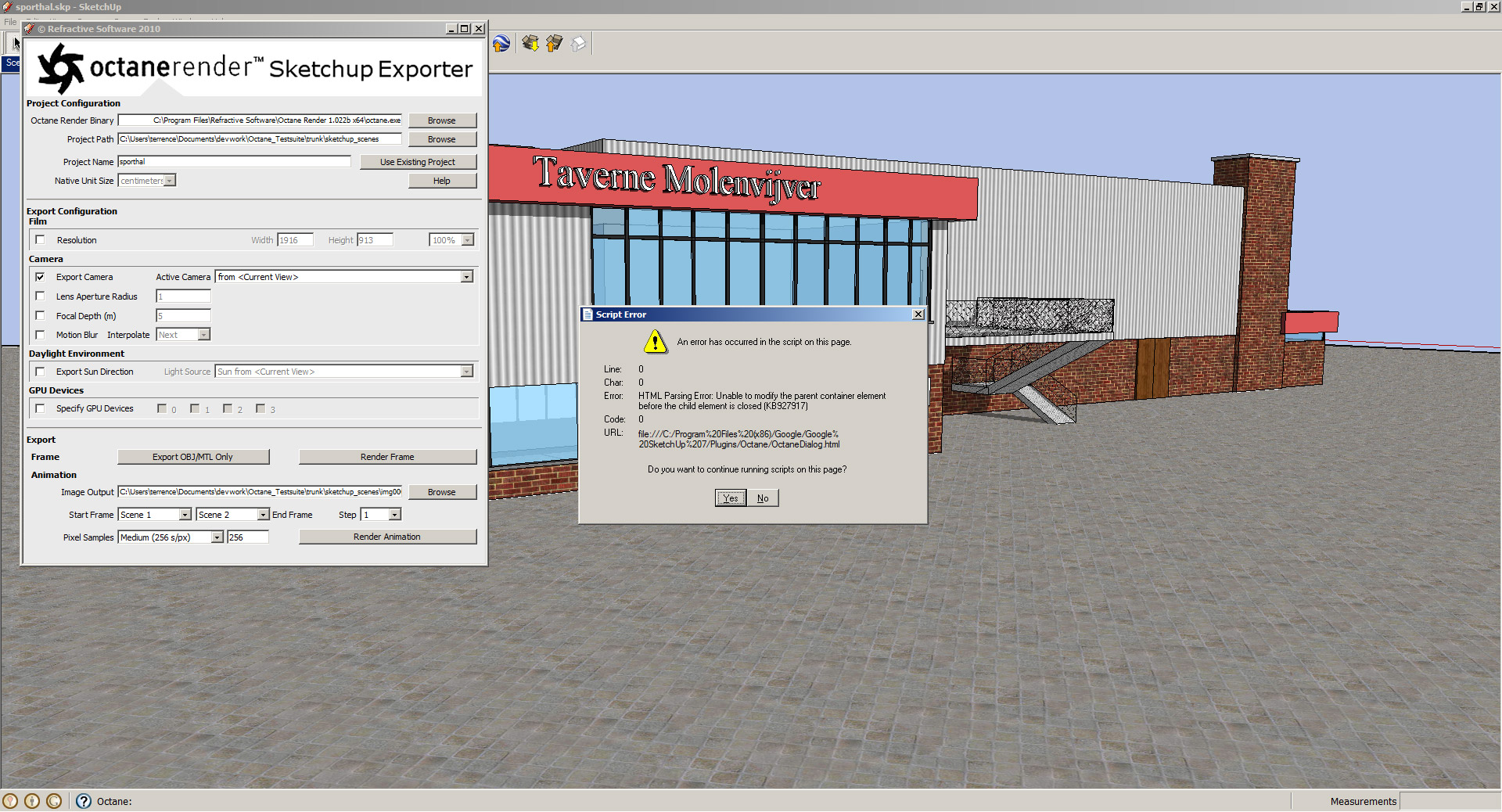Minimize the Octane exporter window

[452, 29]
